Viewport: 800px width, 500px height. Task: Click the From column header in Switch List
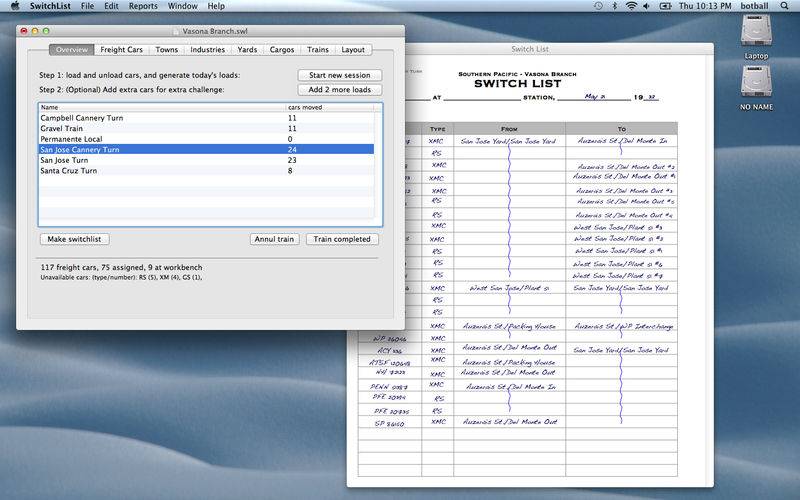point(509,129)
